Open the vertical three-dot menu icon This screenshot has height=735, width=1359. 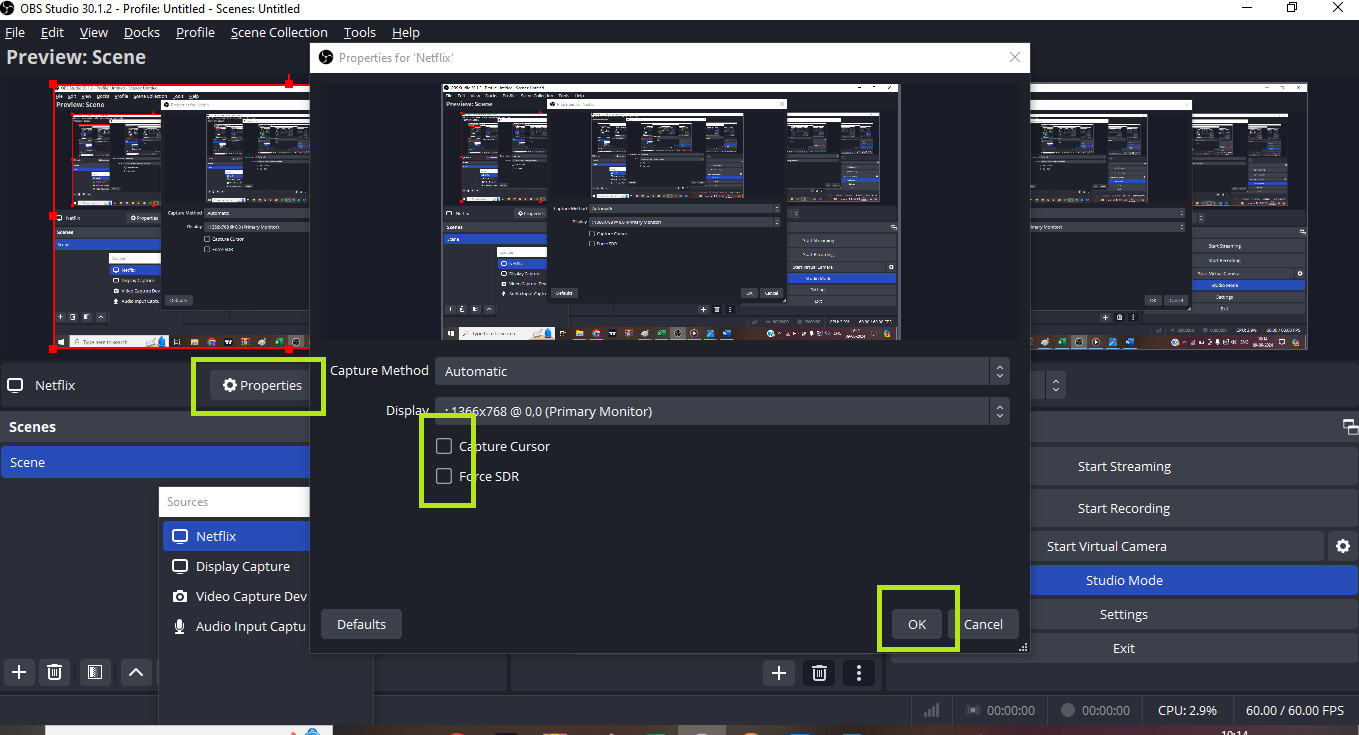859,673
